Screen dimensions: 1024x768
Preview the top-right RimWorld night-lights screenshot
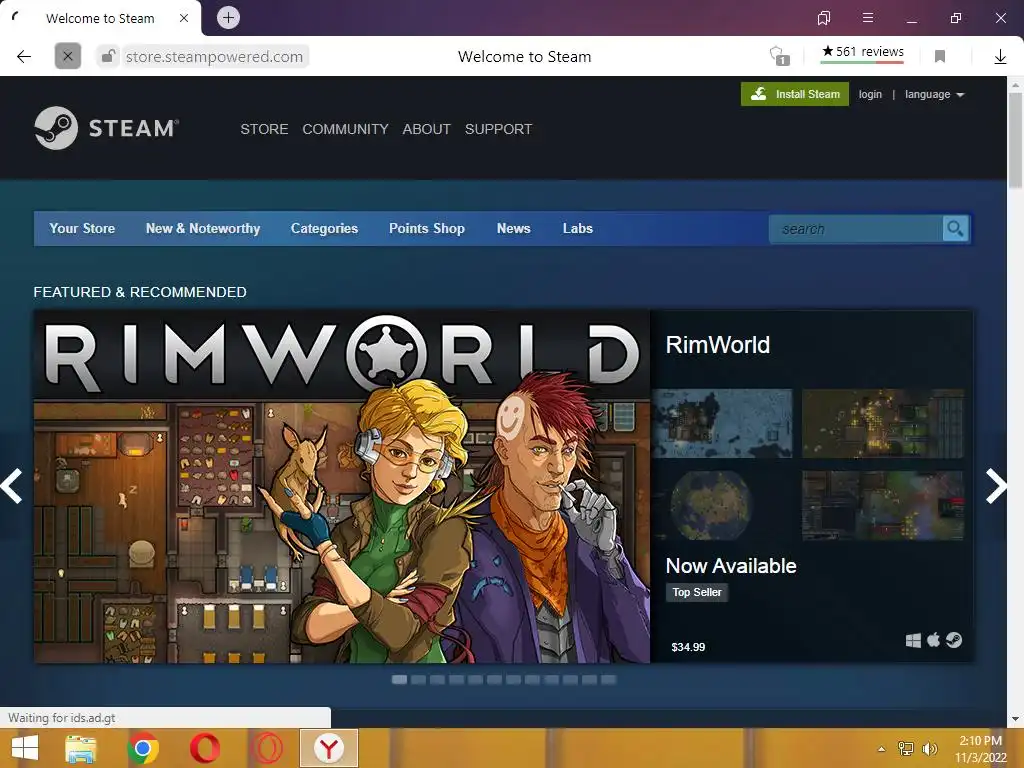(x=883, y=423)
